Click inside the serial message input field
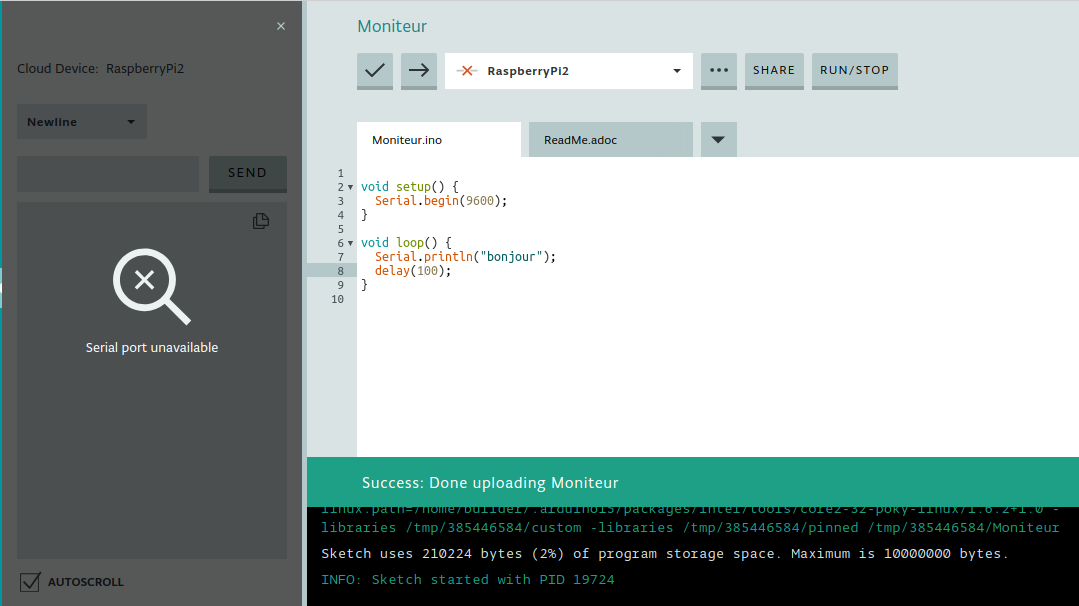 coord(107,173)
